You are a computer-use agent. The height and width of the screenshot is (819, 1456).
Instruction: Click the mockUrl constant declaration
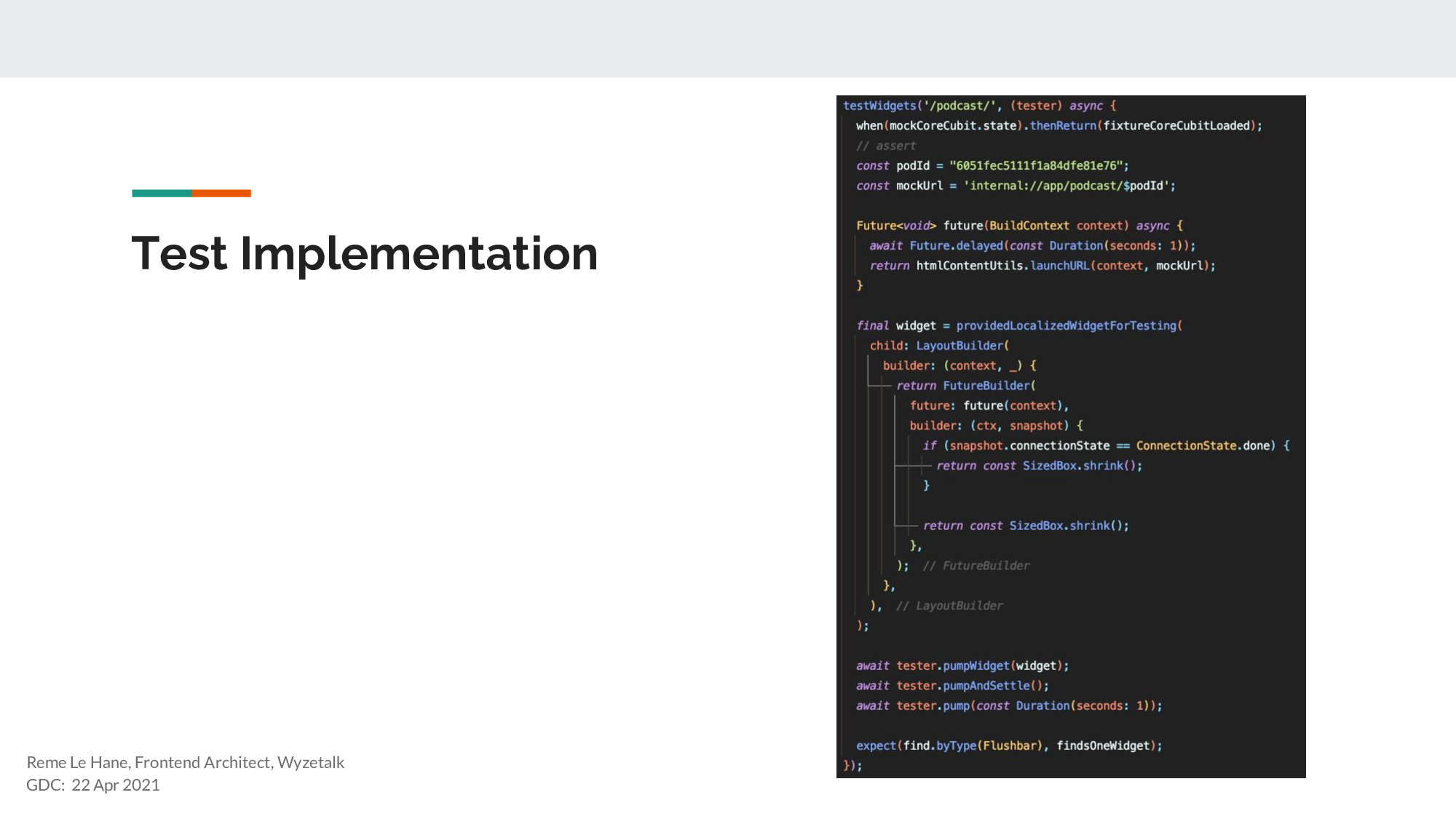tap(1016, 186)
